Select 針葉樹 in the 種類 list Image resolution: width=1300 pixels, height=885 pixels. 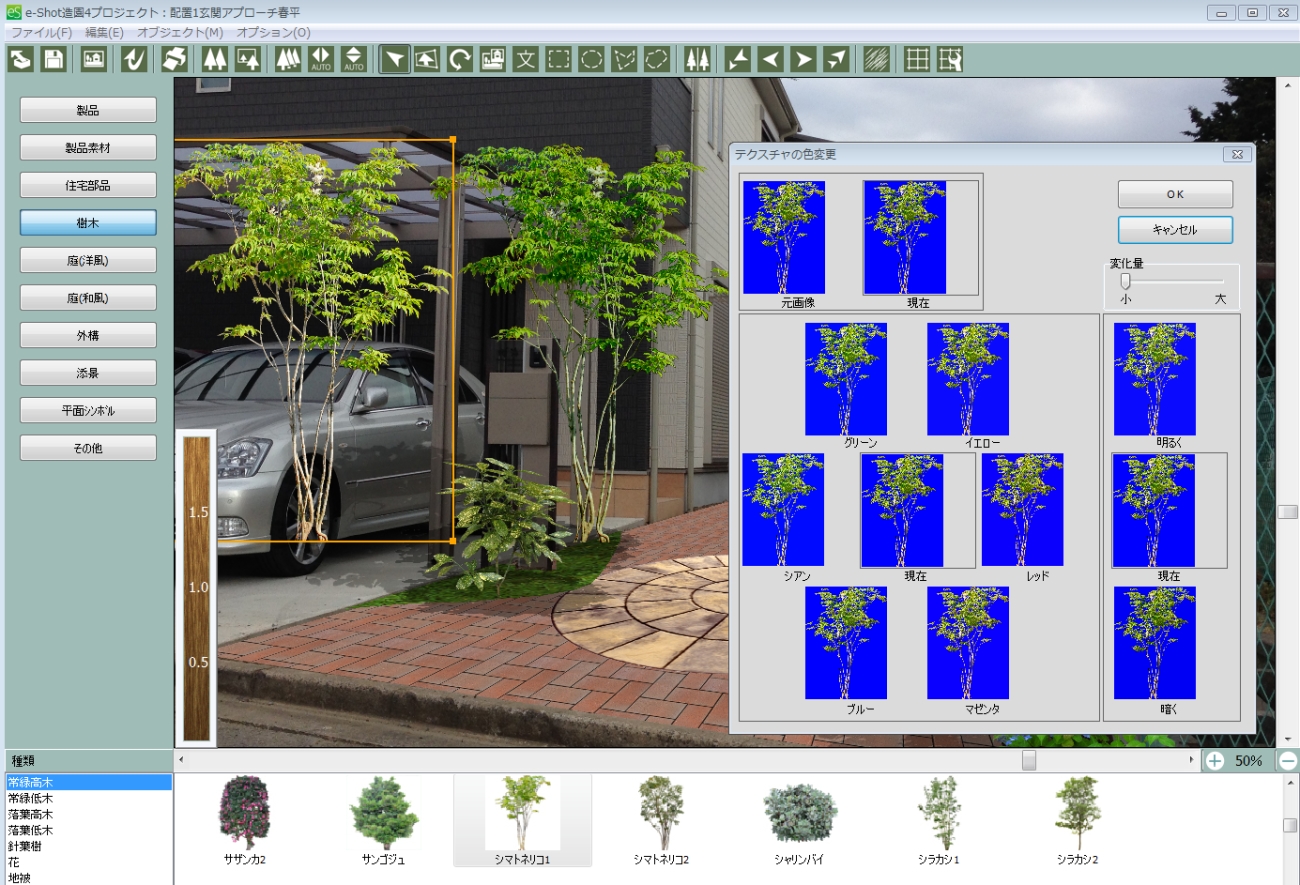point(88,846)
